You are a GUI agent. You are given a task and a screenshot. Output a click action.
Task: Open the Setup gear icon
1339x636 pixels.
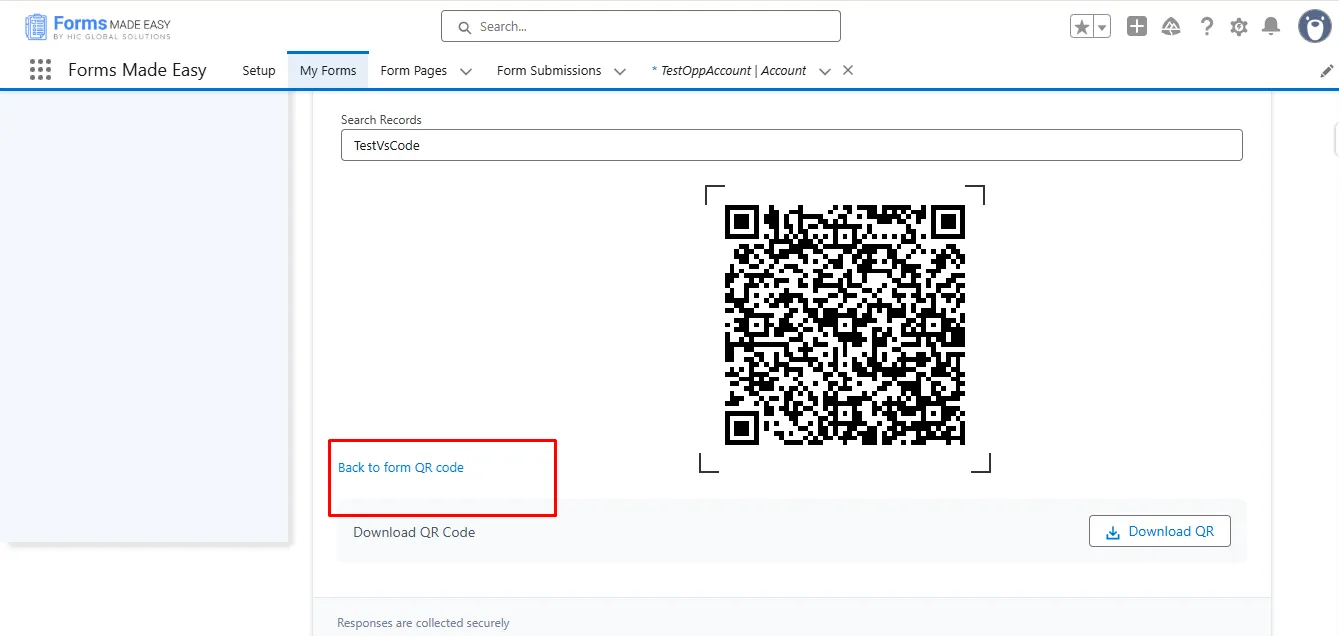tap(1239, 27)
